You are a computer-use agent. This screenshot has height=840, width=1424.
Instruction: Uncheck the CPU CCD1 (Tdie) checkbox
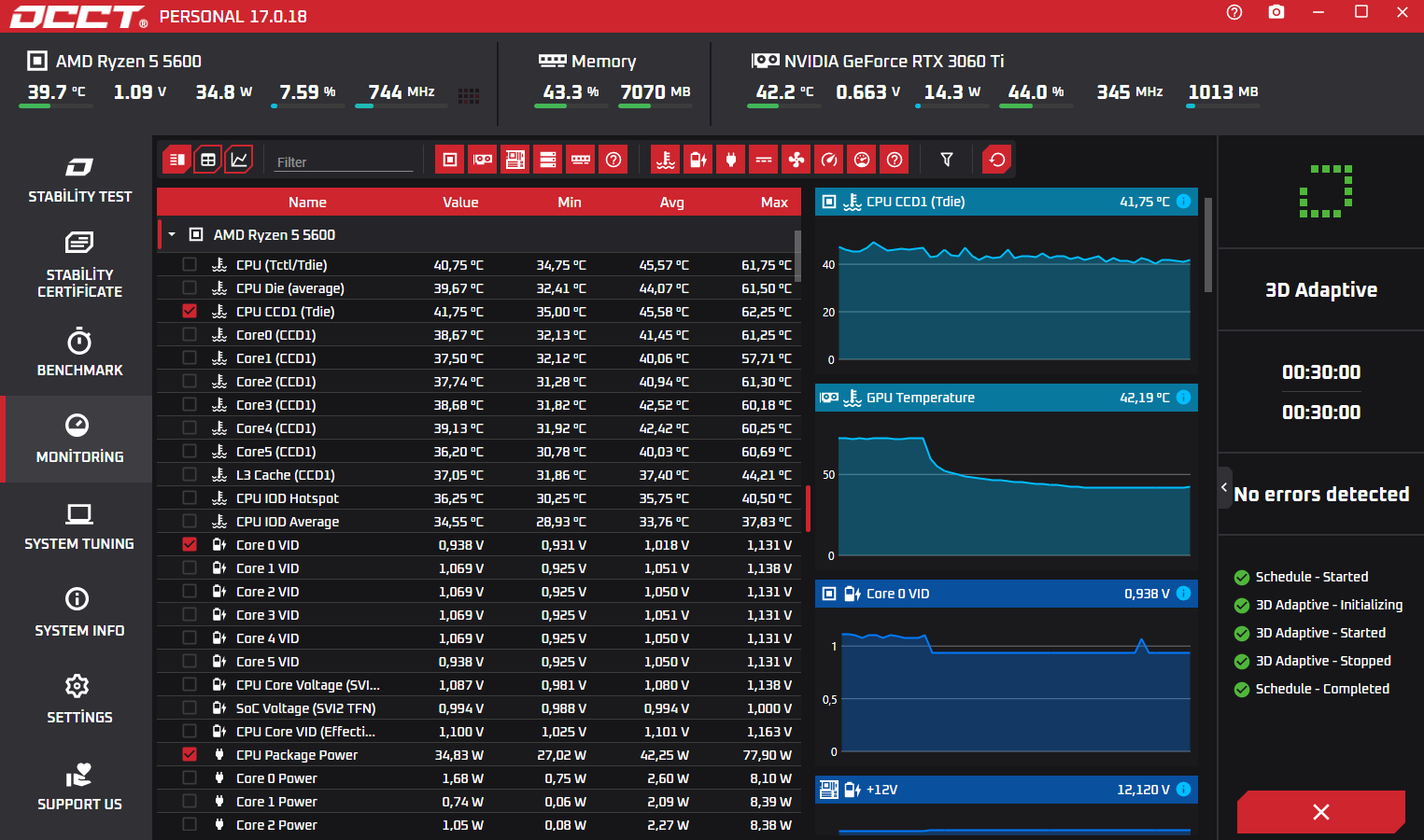coord(190,311)
